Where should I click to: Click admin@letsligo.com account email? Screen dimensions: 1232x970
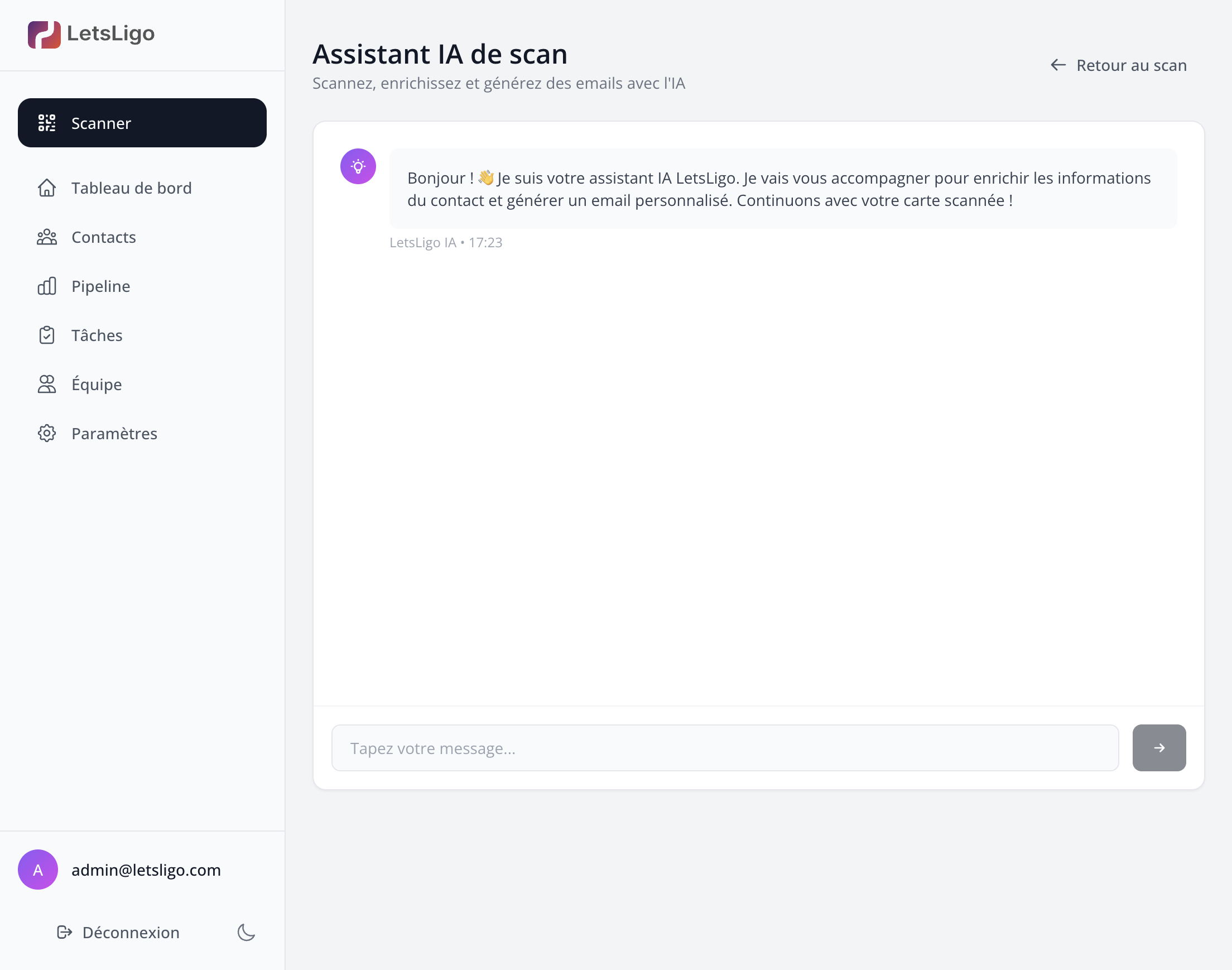[146, 870]
